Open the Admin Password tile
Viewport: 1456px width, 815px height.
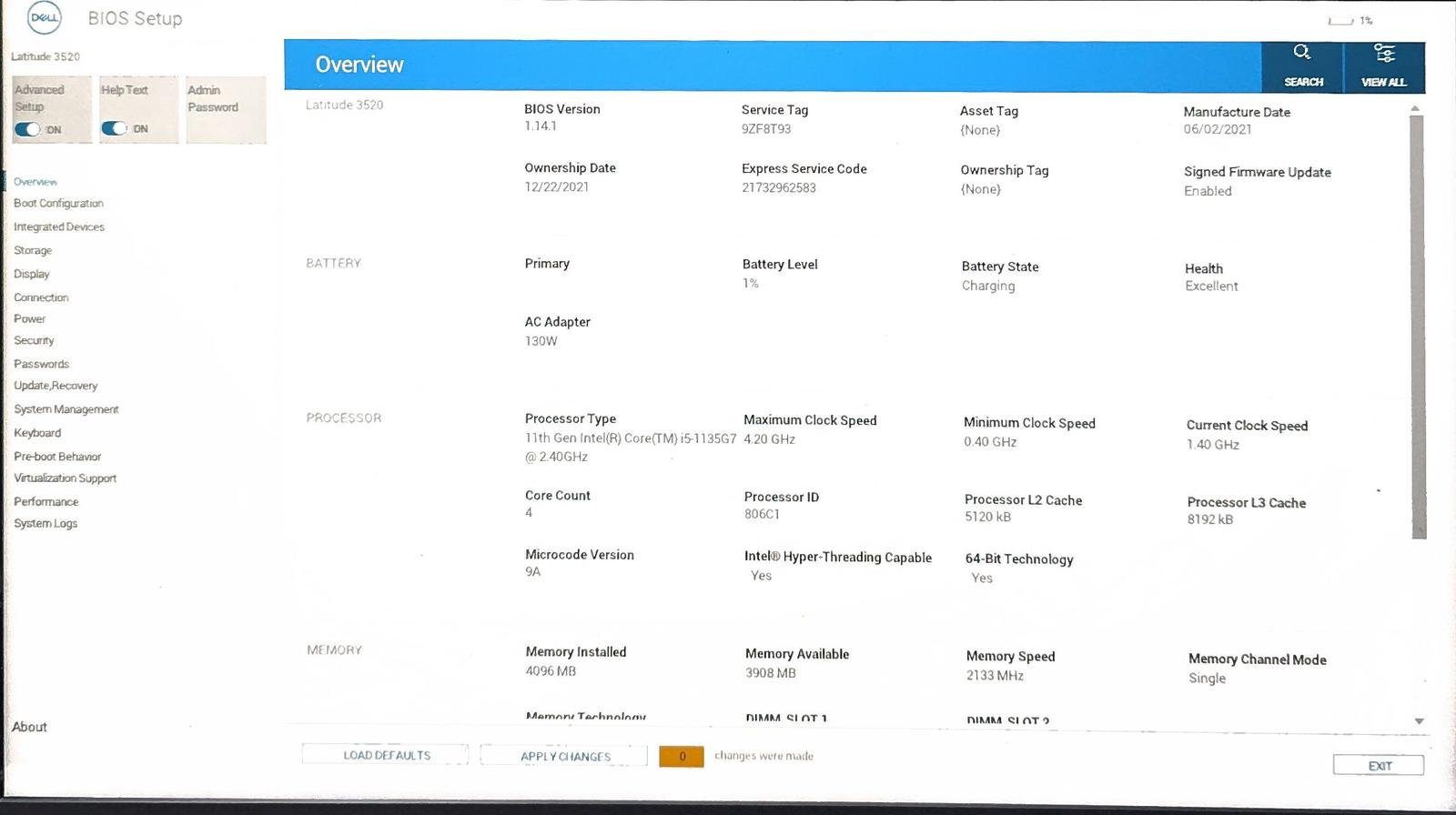point(226,110)
